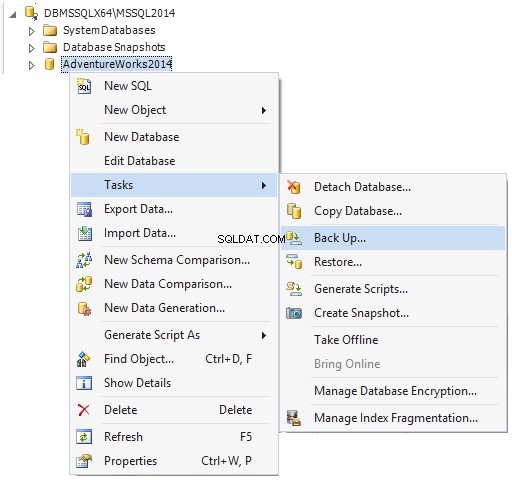Choose Detach Database... in Tasks submenu

(x=393, y=187)
